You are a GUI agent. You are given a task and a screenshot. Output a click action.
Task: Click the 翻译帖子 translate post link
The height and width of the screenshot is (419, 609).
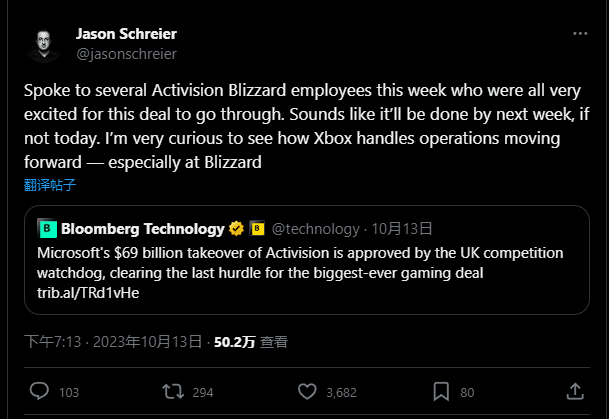(x=51, y=184)
